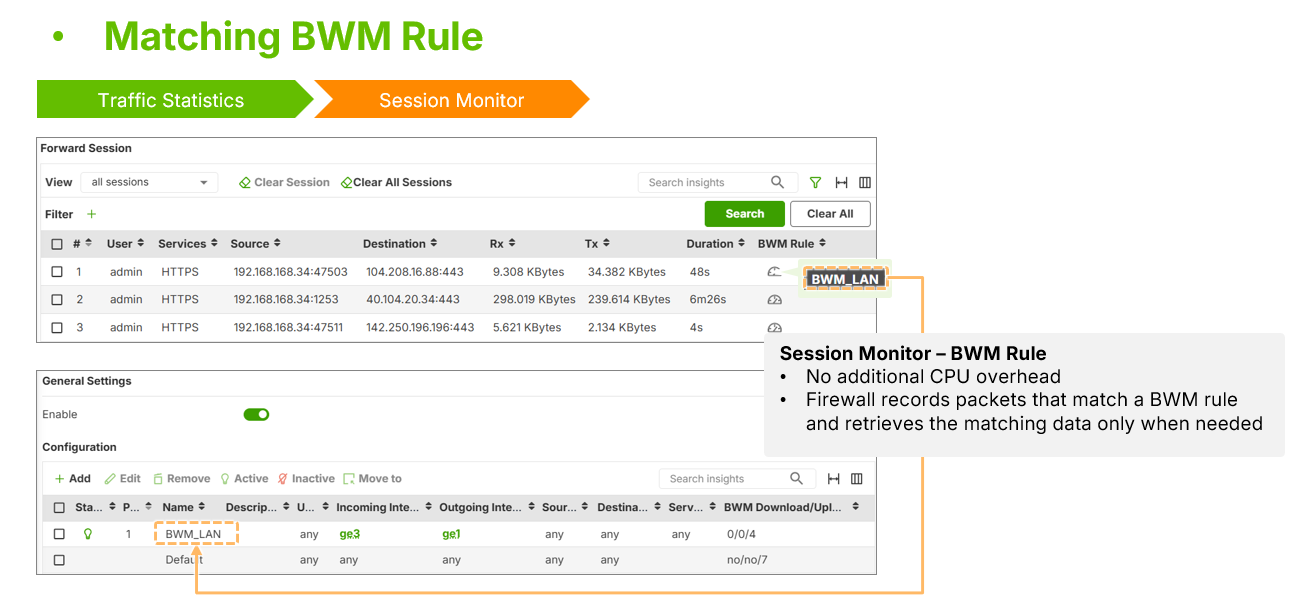Open the View all sessions dropdown
Screen dimensions: 1298x612
click(149, 182)
